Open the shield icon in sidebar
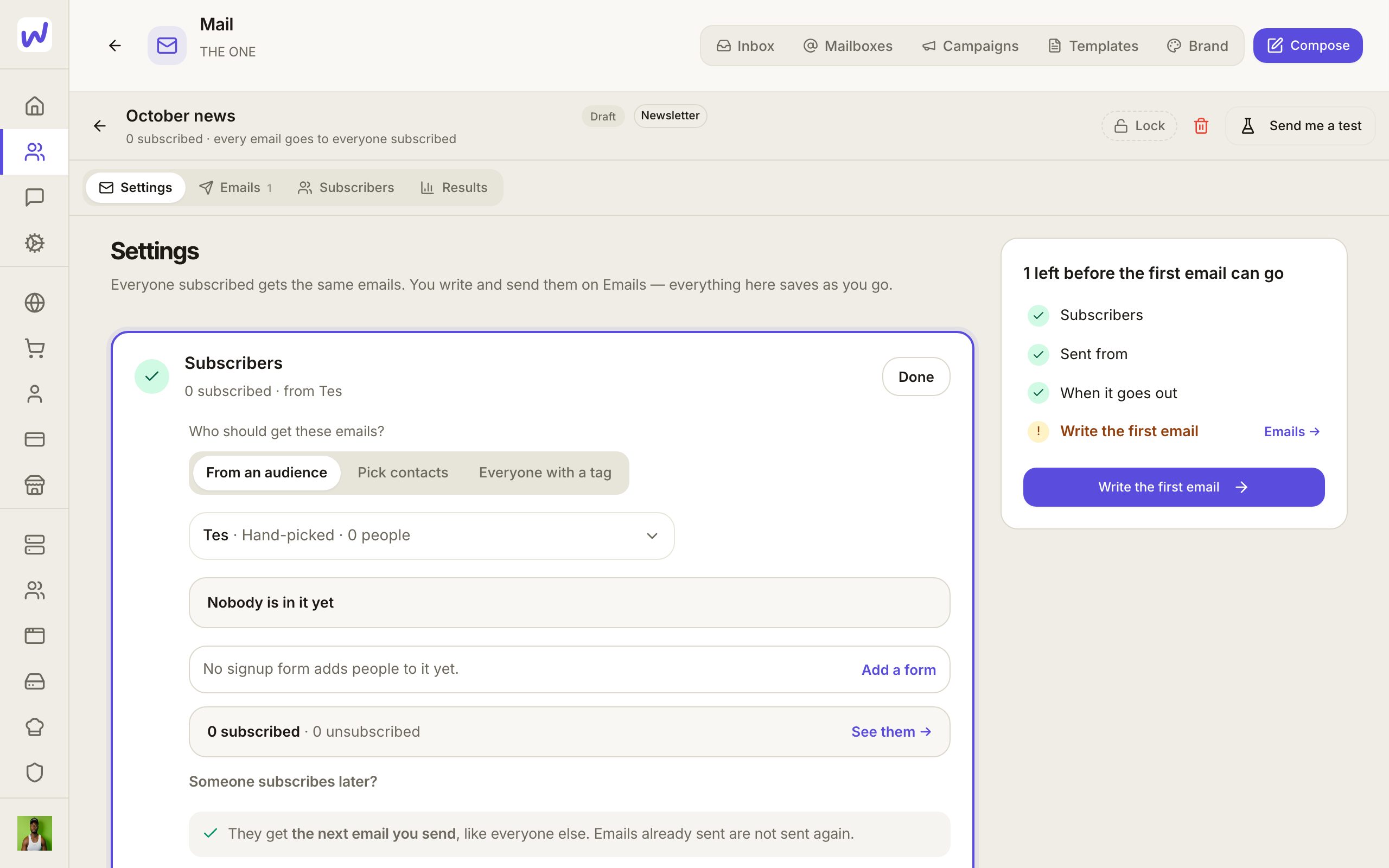 coord(34,772)
